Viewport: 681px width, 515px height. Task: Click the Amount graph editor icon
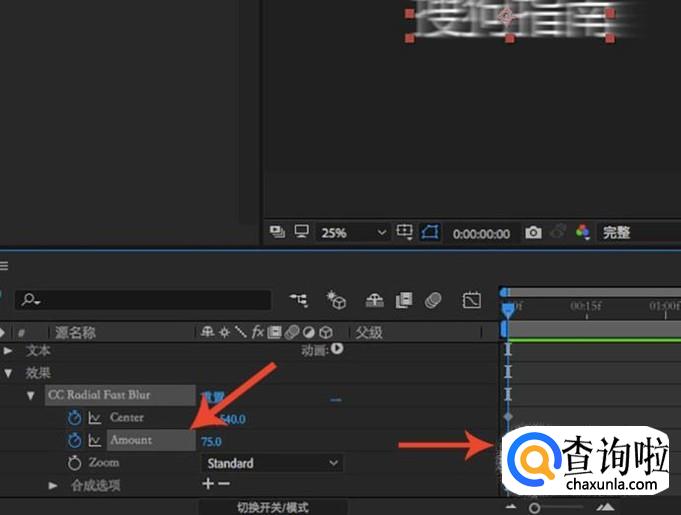pyautogui.click(x=95, y=440)
